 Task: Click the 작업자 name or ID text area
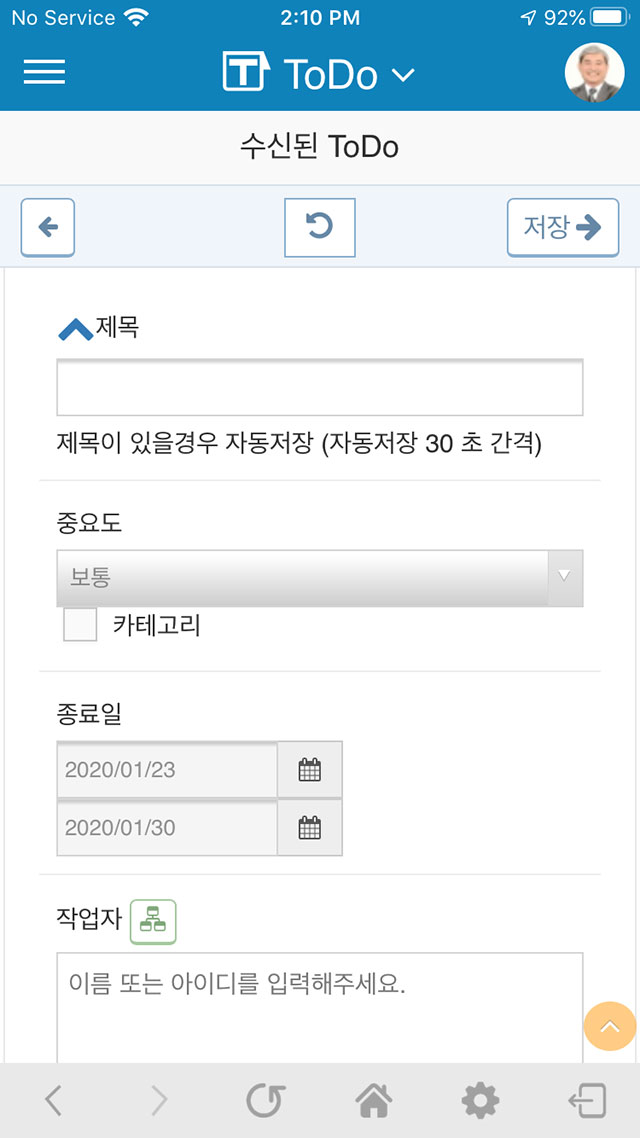click(x=320, y=1009)
